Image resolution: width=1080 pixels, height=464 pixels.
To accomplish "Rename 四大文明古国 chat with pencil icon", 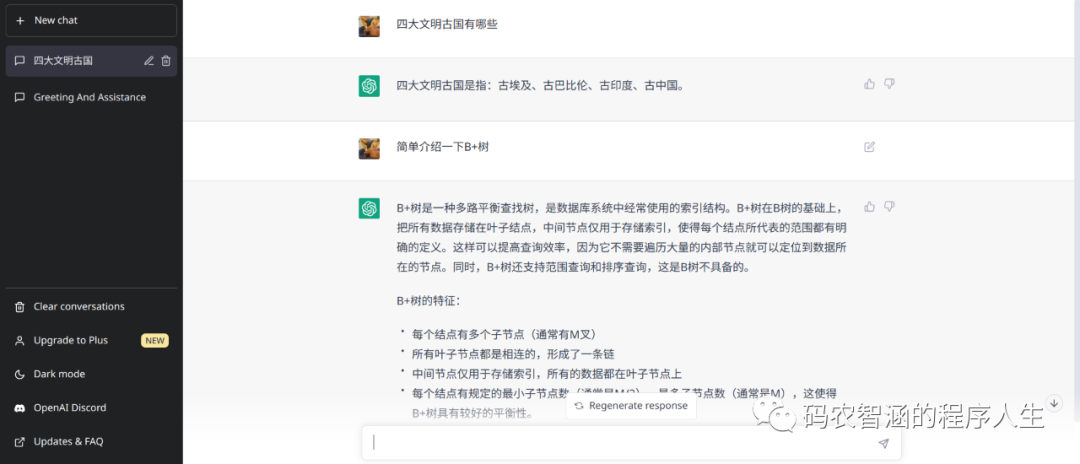I will tap(148, 61).
